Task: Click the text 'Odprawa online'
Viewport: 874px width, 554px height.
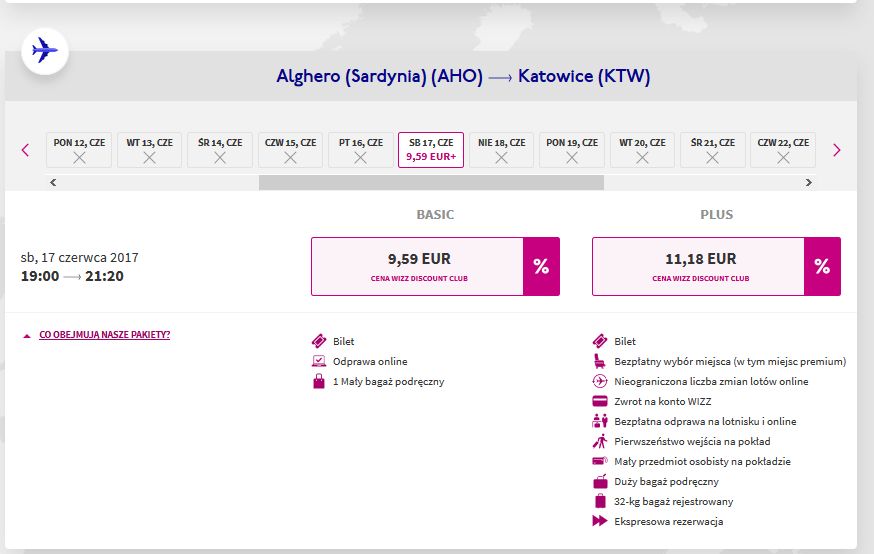Action: (x=370, y=361)
